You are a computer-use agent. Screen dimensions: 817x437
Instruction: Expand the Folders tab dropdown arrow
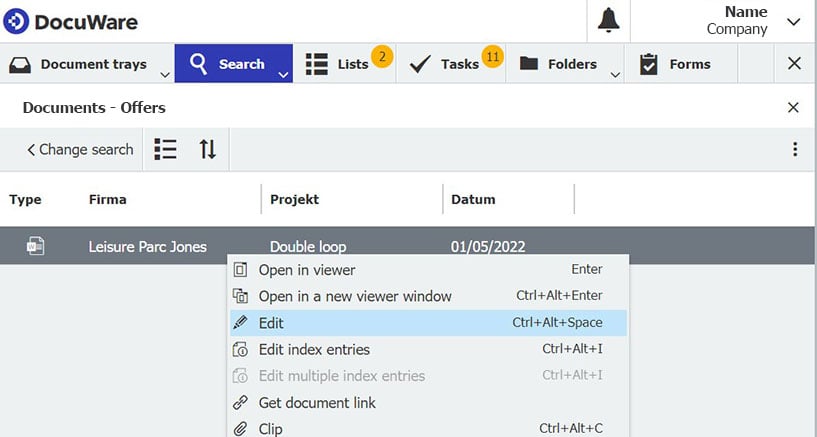[x=614, y=72]
